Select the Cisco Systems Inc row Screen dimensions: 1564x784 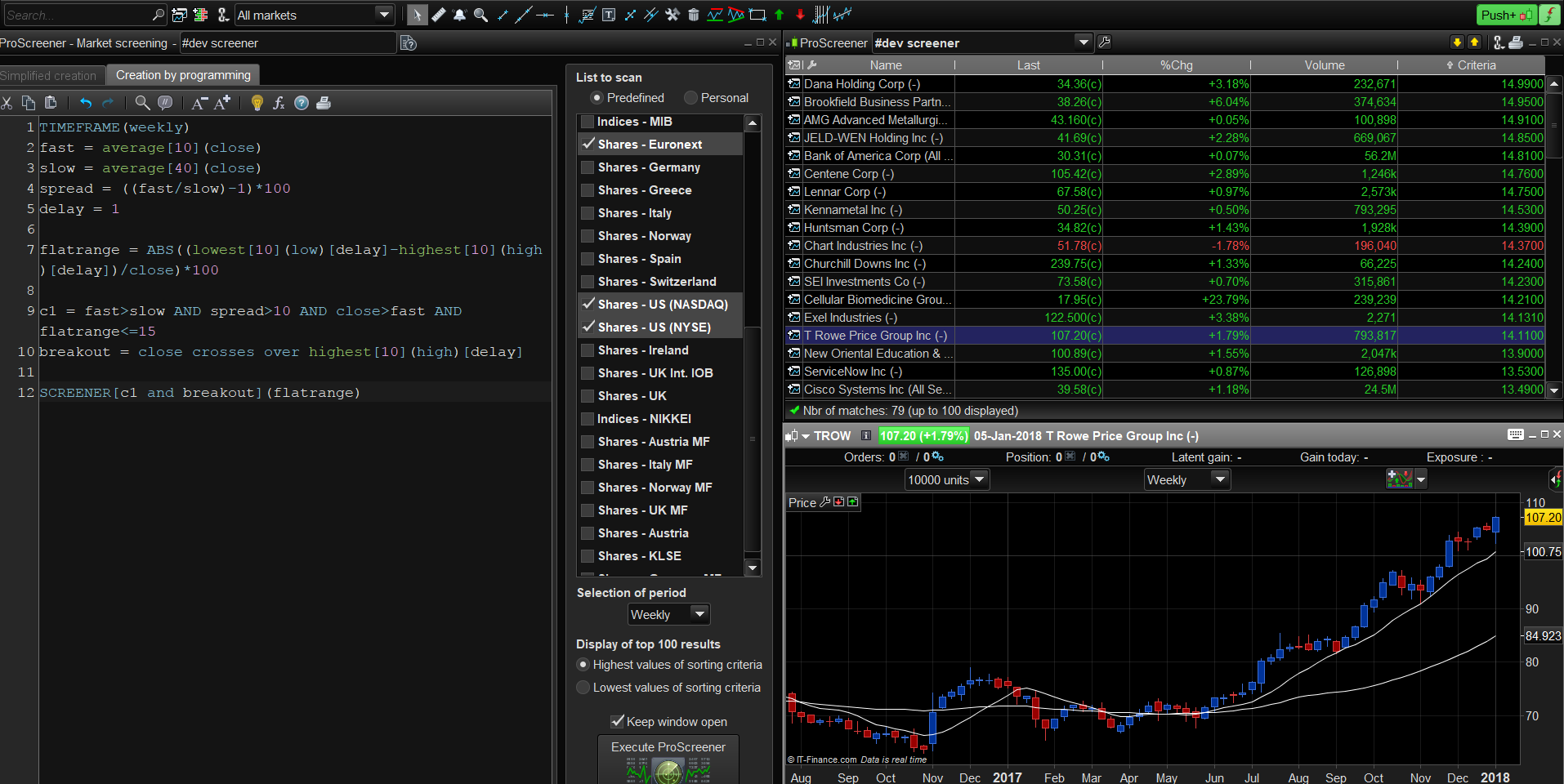1165,390
